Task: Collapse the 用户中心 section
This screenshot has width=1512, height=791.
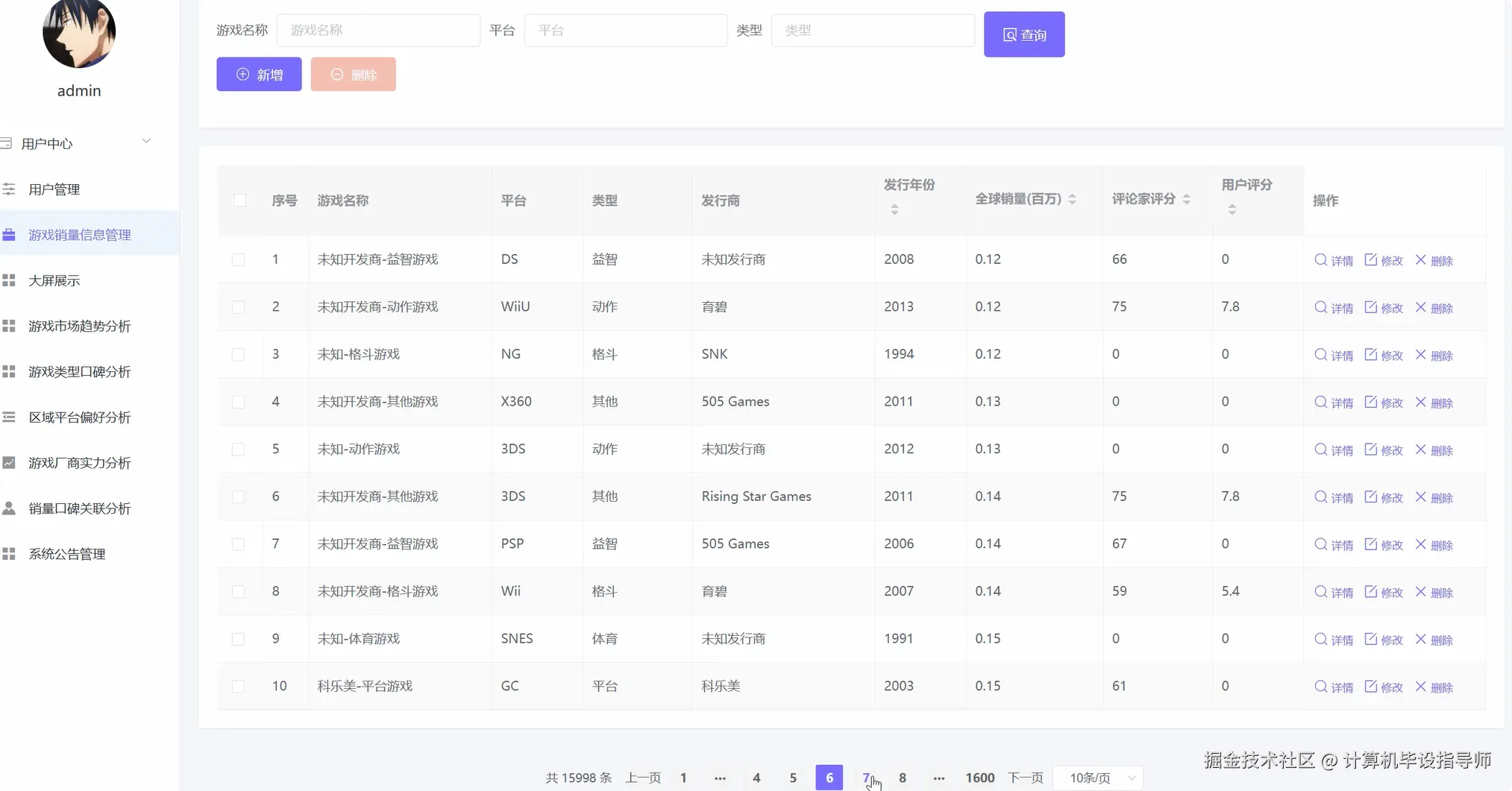Action: (x=146, y=141)
